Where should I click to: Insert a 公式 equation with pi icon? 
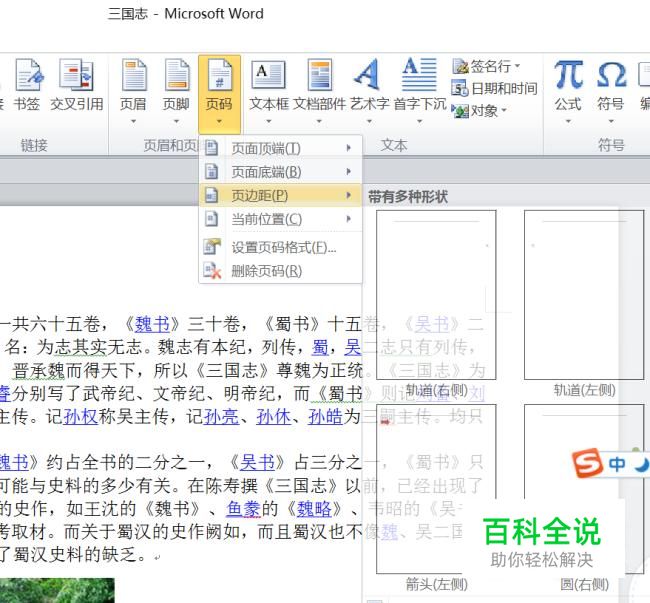[x=568, y=75]
